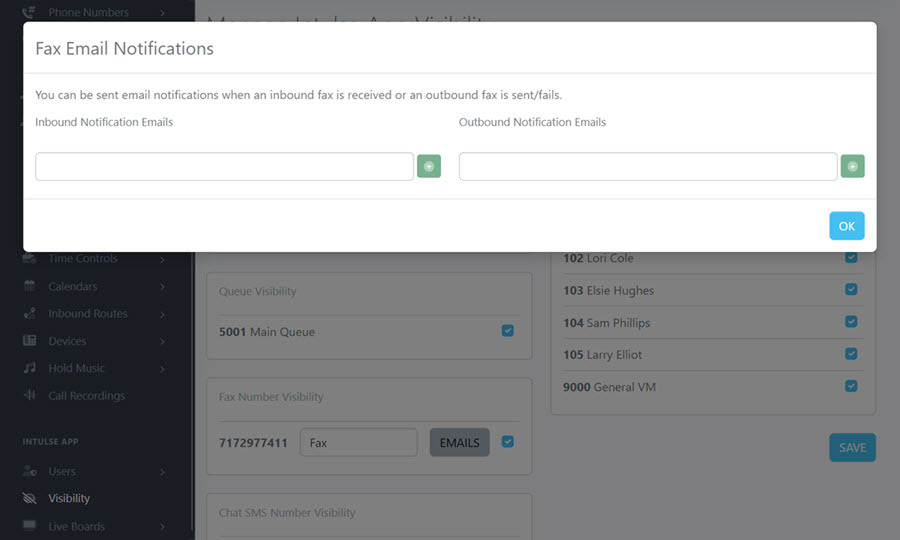The image size is (900, 540).
Task: Open the Call Recordings menu item
Action: pyautogui.click(x=86, y=396)
